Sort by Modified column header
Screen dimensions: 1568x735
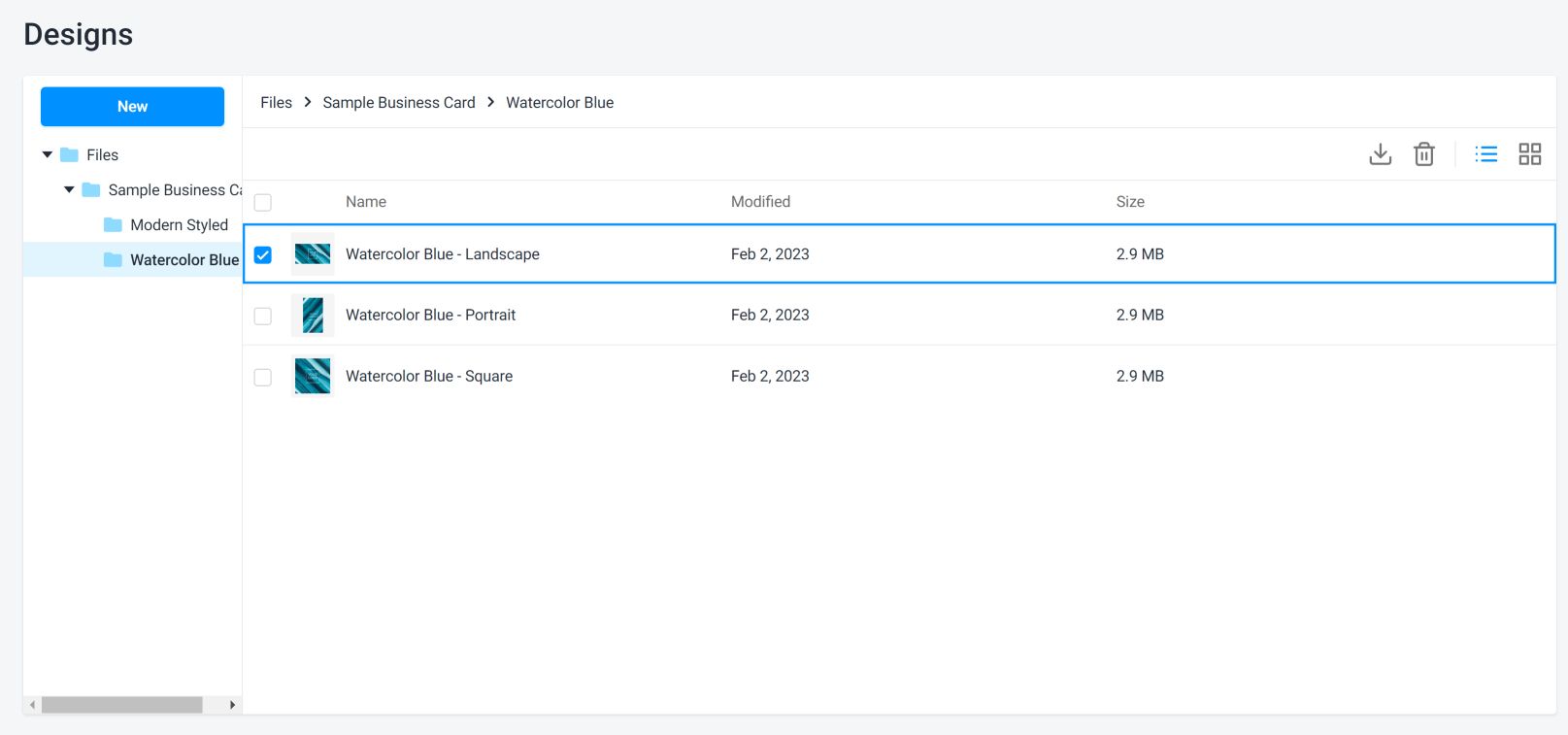760,202
